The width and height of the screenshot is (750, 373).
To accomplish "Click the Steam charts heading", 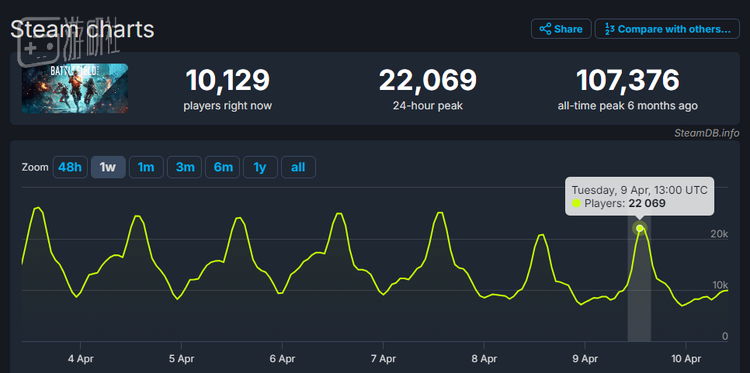I will [x=82, y=30].
